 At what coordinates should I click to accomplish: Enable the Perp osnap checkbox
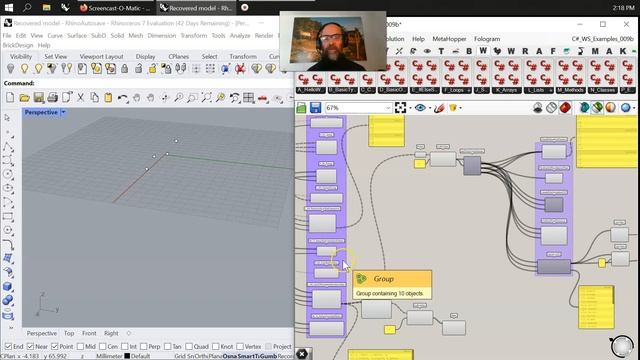pos(144,347)
